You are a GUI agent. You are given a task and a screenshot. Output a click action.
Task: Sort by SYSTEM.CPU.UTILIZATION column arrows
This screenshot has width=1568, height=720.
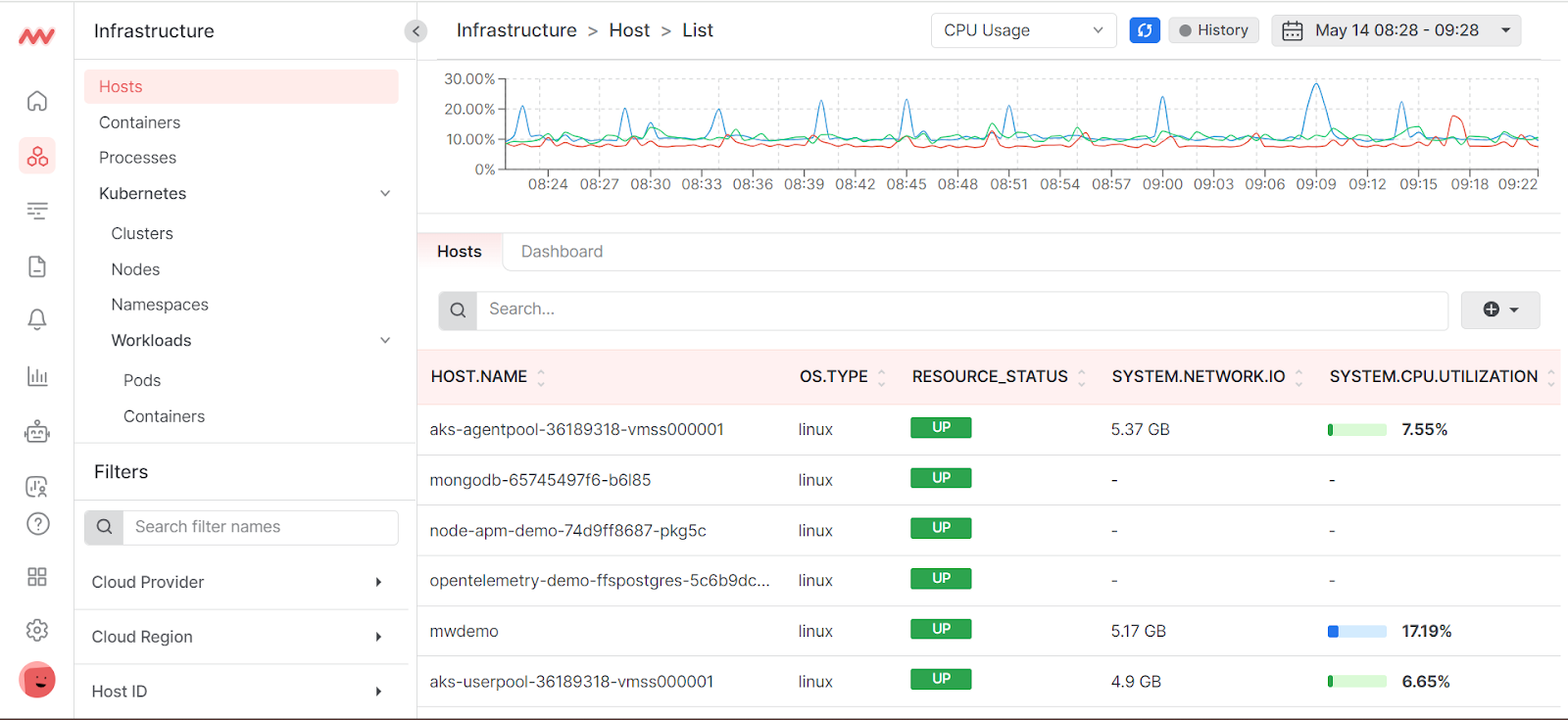(x=1550, y=377)
